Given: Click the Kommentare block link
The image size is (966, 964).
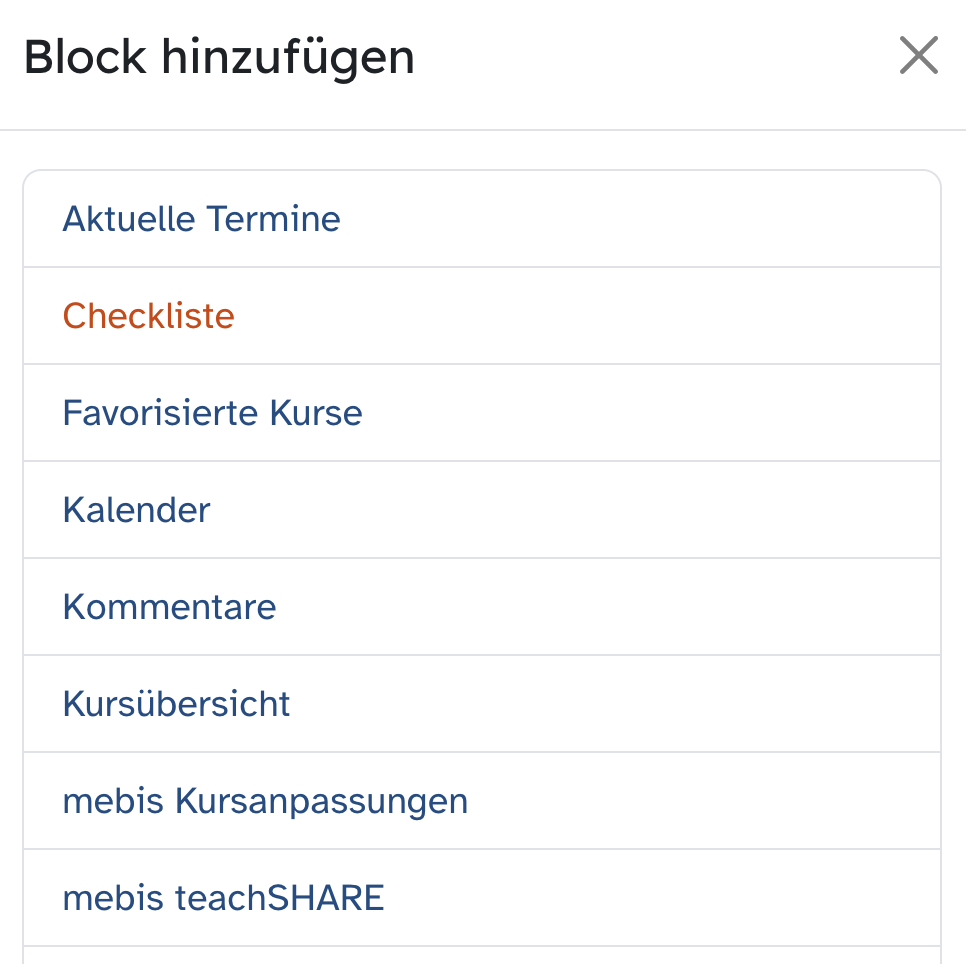Looking at the screenshot, I should coord(169,607).
